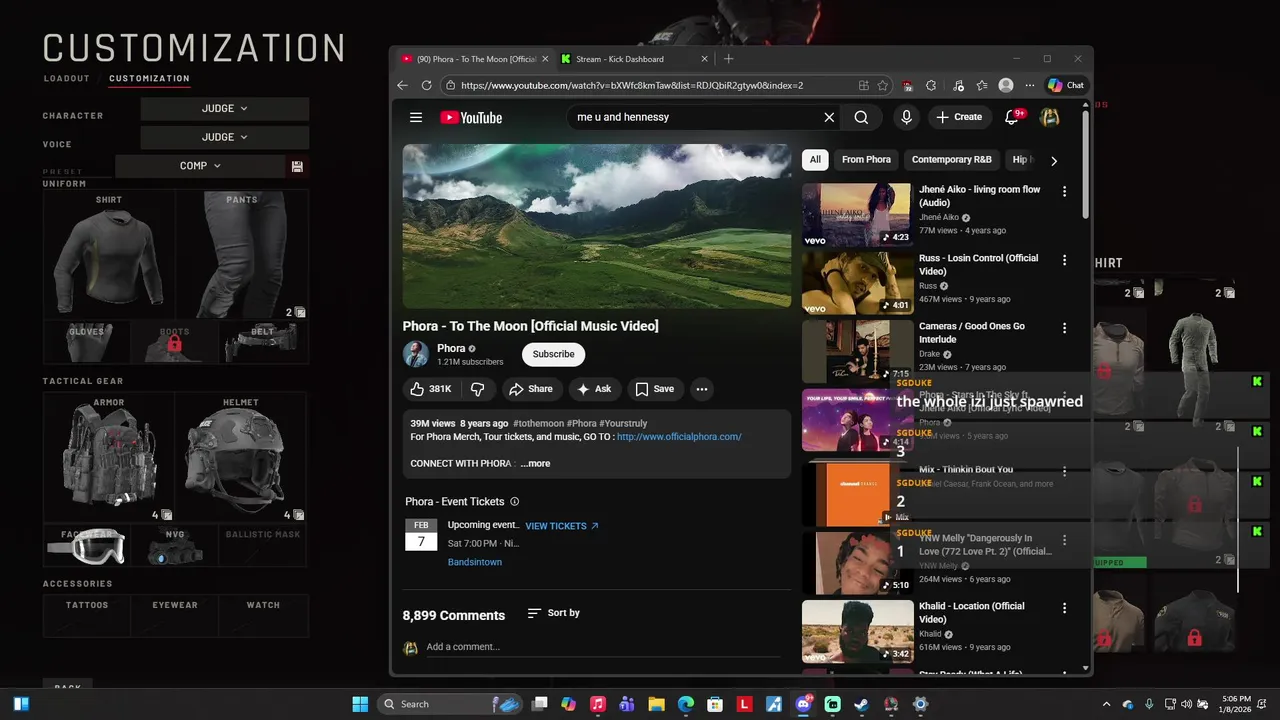The height and width of the screenshot is (720, 1280).
Task: Open more actions for the video
Action: click(x=702, y=389)
